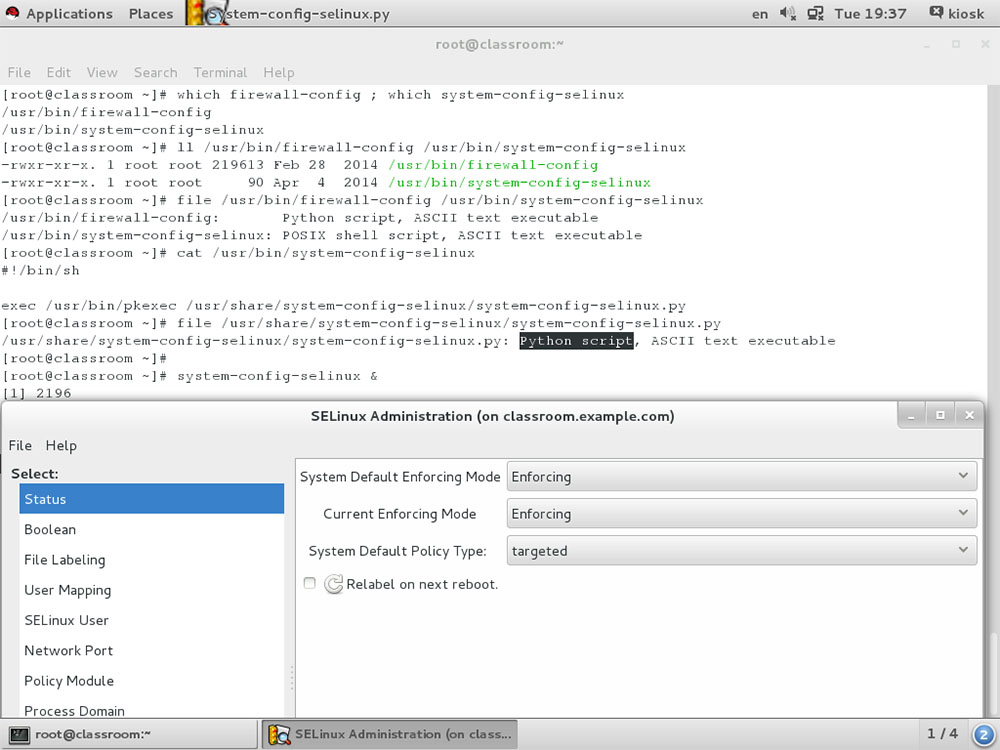The image size is (1000, 750).
Task: Click the muted volume icon
Action: pyautogui.click(x=788, y=13)
